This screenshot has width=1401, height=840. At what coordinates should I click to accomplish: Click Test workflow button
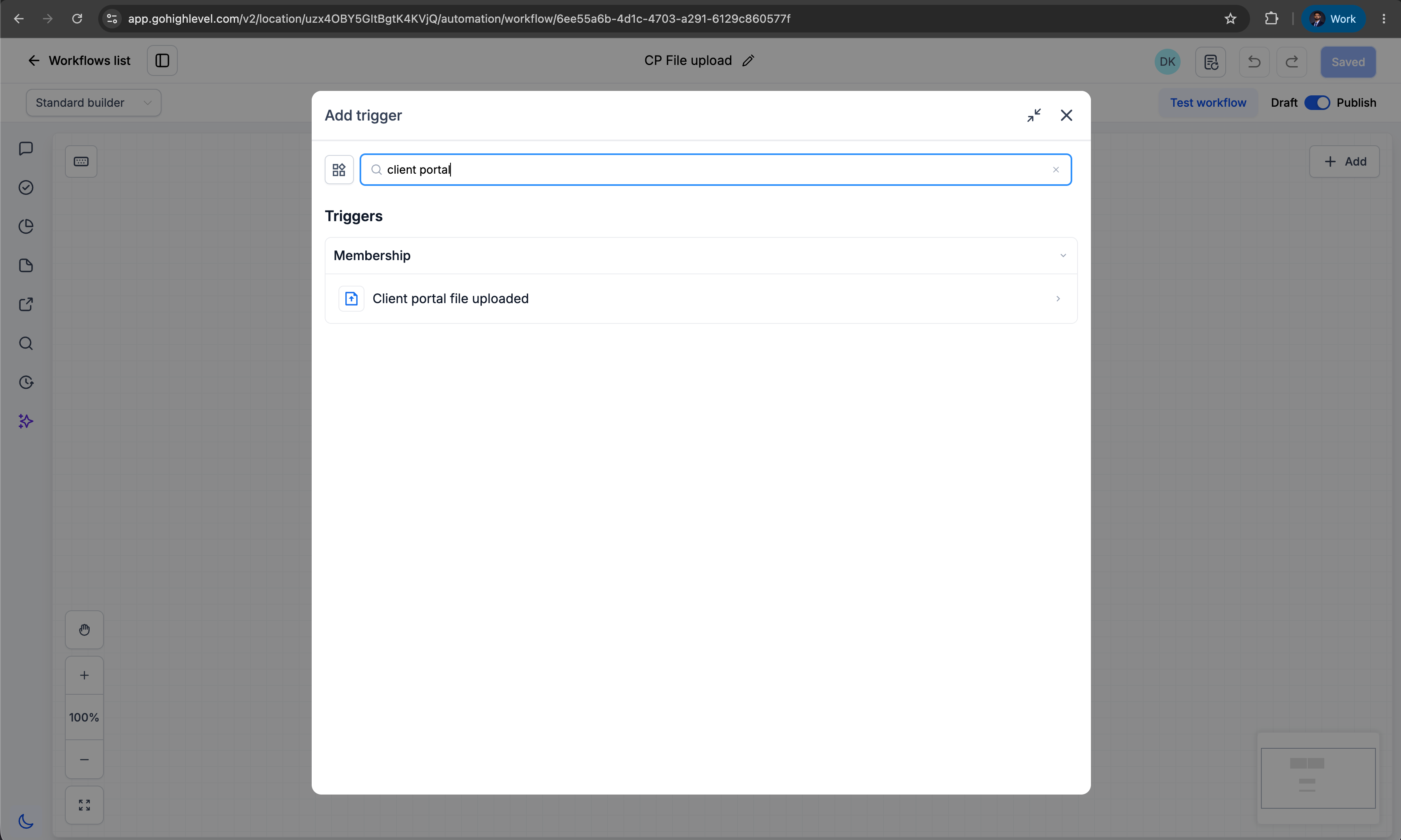click(x=1208, y=102)
